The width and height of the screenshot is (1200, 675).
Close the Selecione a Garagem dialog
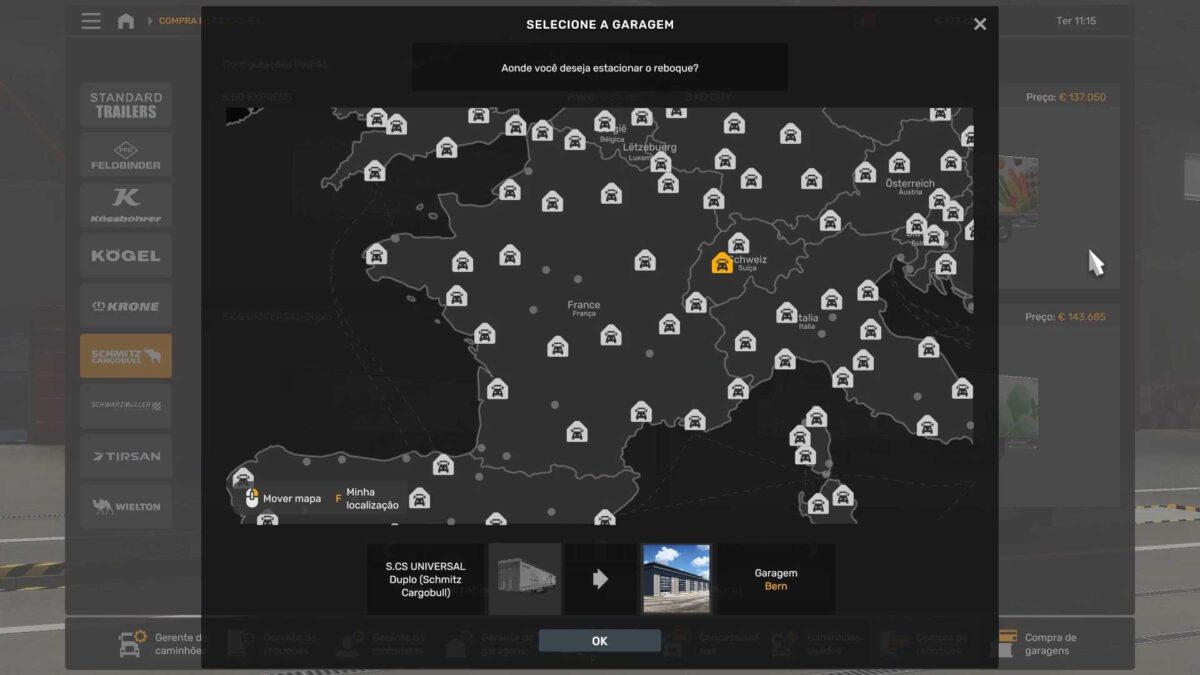coord(980,24)
